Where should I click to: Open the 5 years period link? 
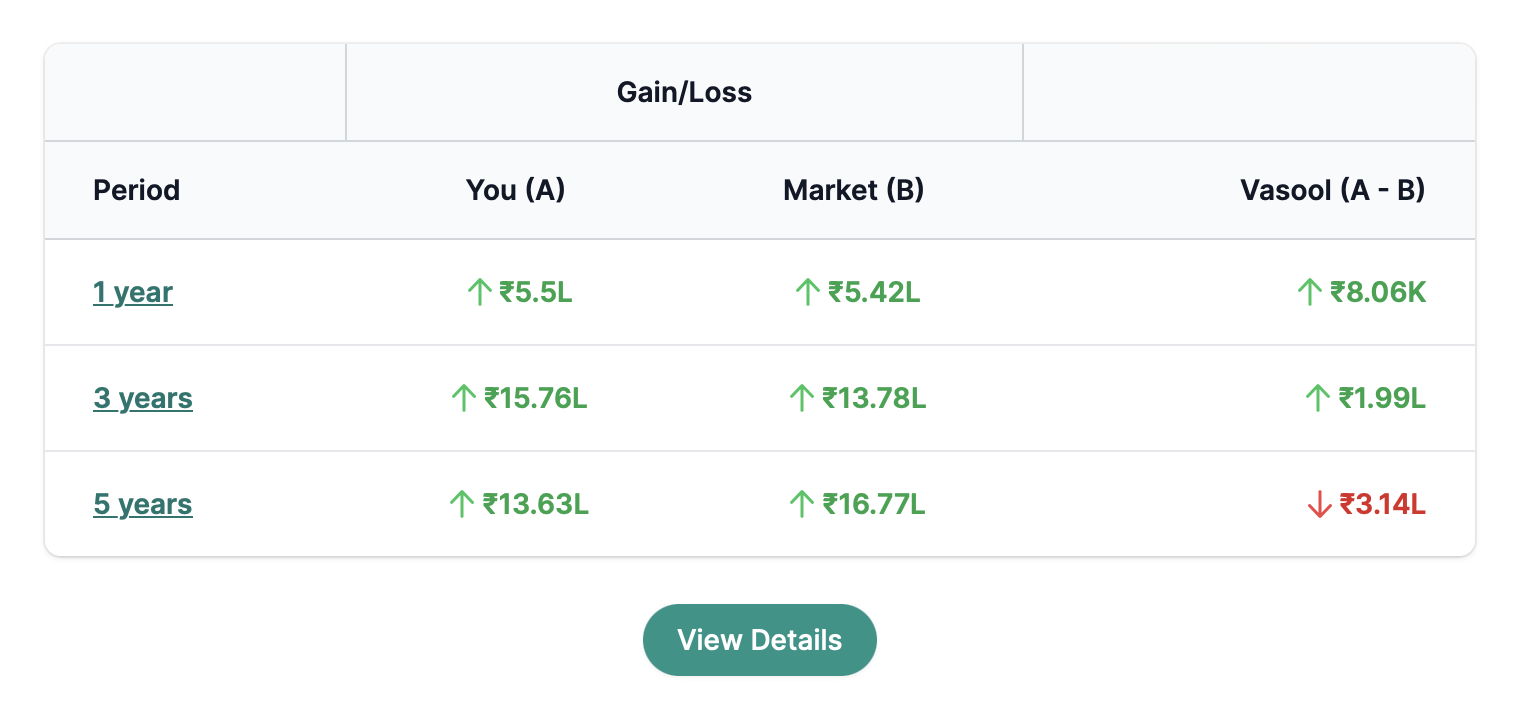click(143, 505)
